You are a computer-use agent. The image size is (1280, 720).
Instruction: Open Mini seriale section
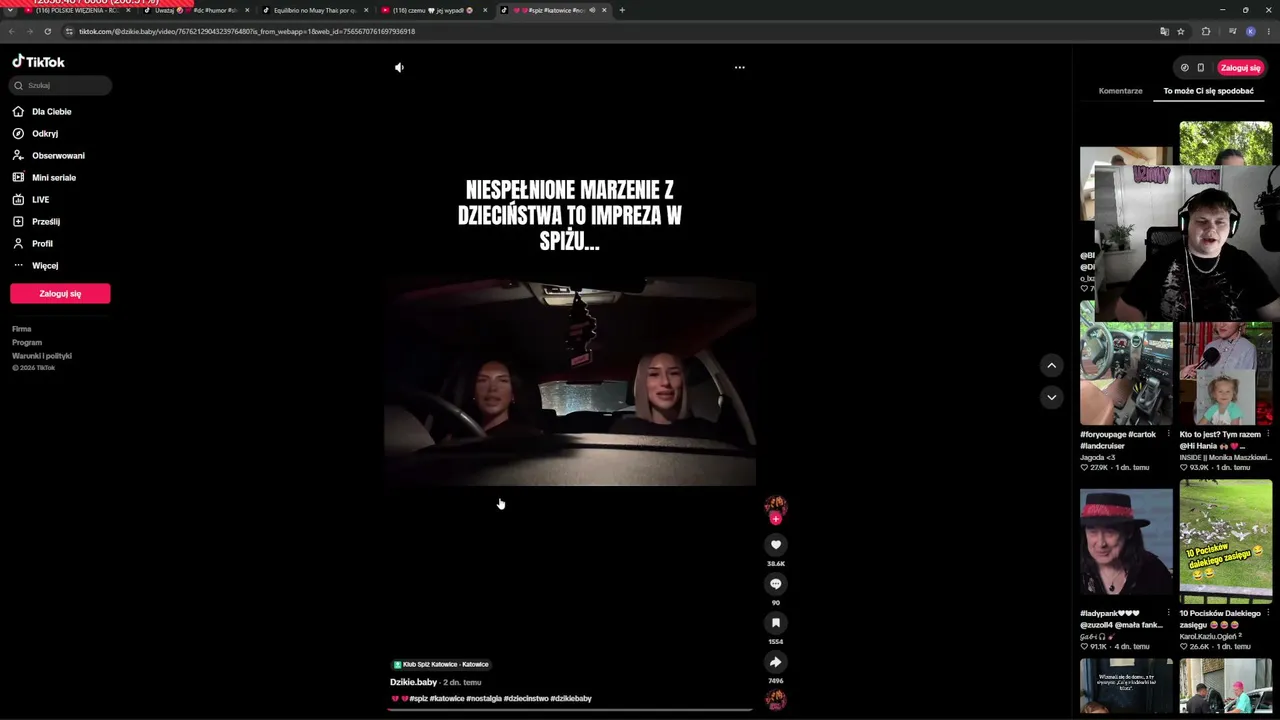tap(54, 178)
